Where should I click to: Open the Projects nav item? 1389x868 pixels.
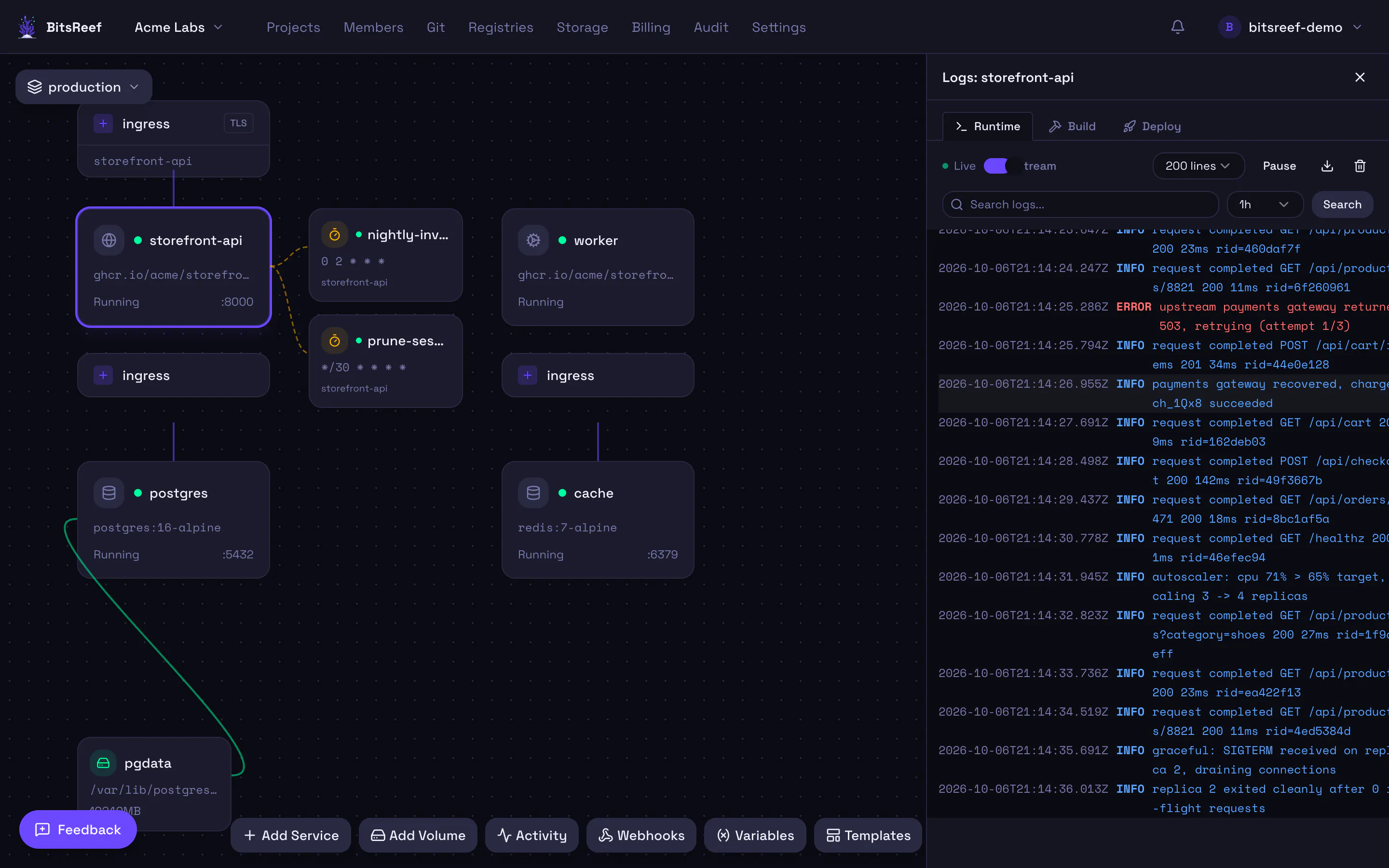click(x=293, y=27)
